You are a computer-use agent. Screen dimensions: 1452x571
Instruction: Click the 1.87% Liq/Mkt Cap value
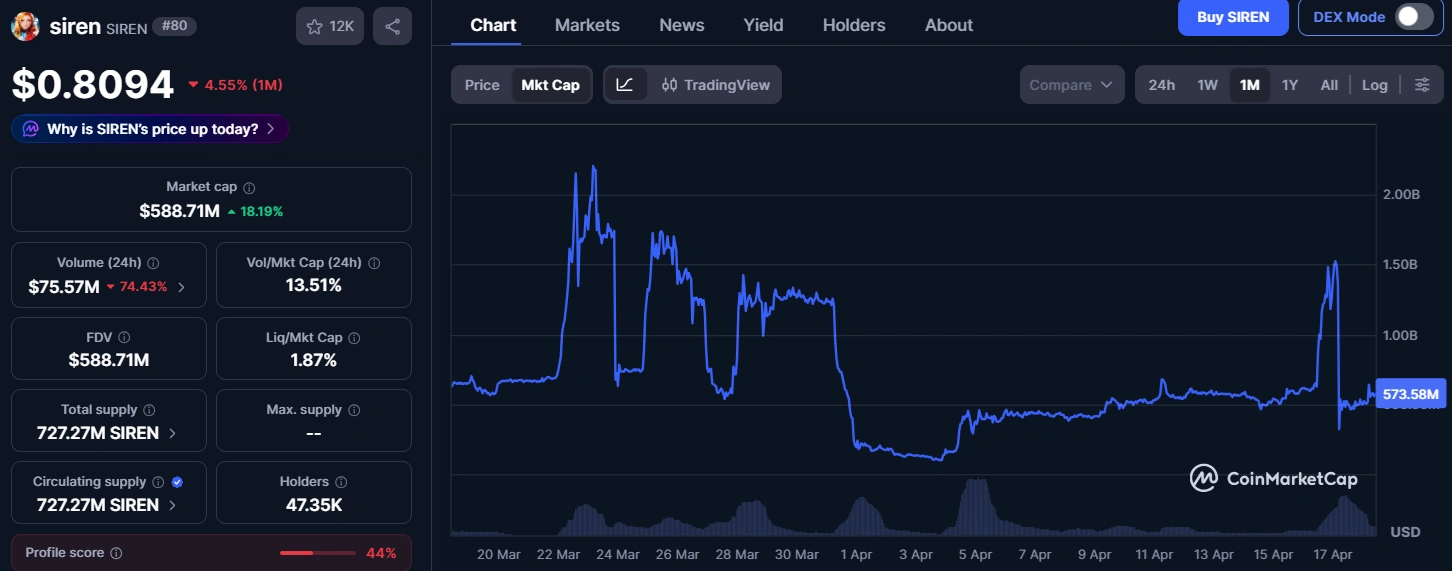314,360
